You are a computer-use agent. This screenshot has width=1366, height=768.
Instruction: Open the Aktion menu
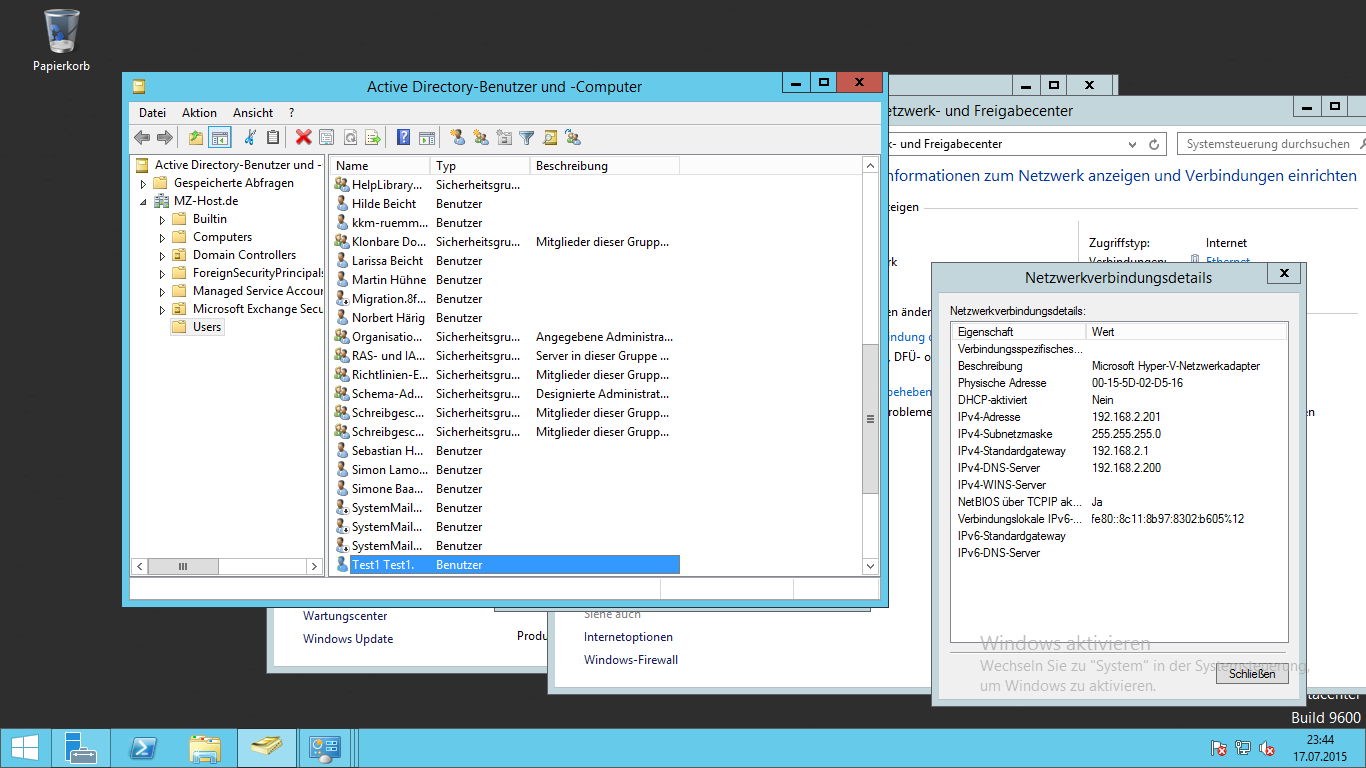point(199,113)
